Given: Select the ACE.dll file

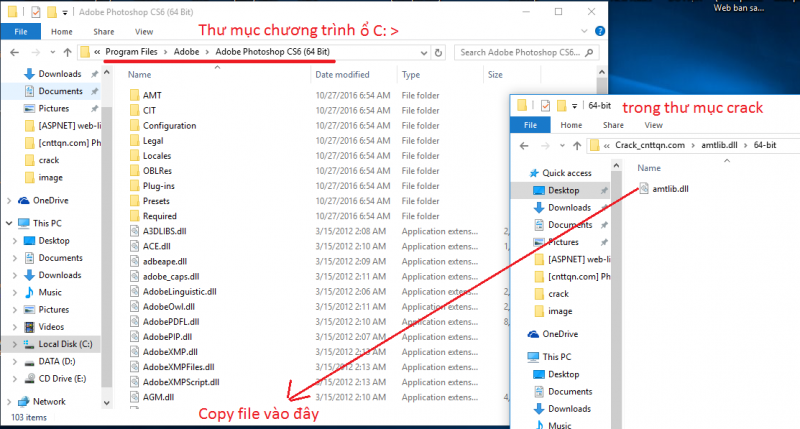Looking at the screenshot, I should (157, 246).
